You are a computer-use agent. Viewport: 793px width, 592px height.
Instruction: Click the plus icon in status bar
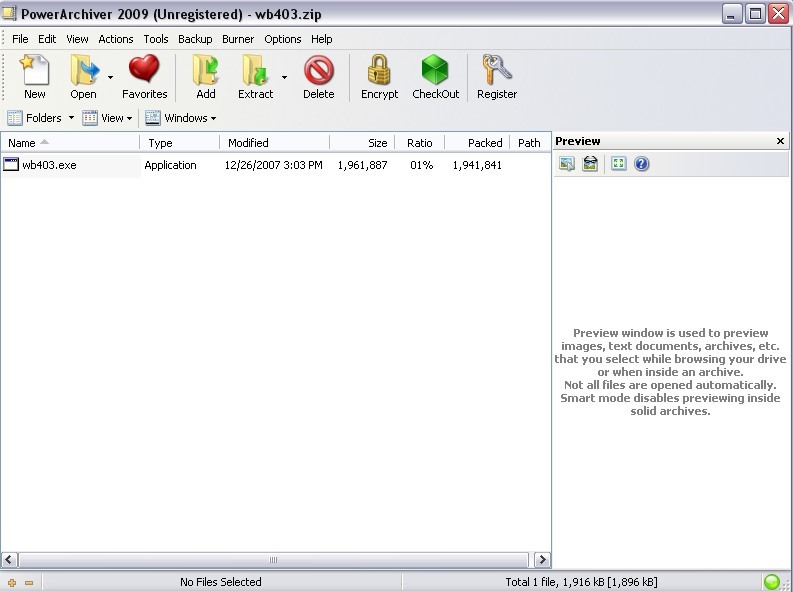[12, 582]
